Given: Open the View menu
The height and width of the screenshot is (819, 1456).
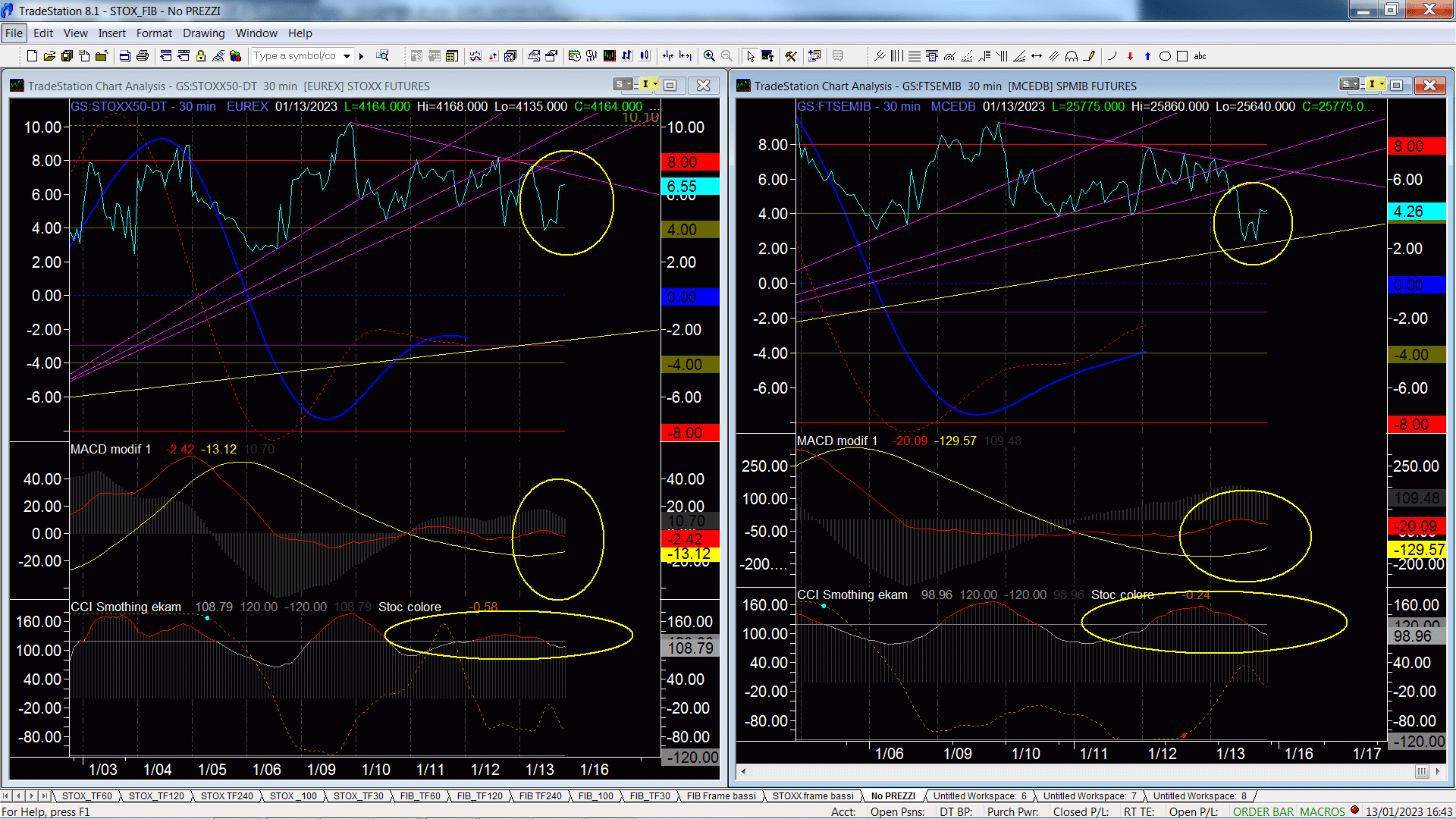Looking at the screenshot, I should (x=76, y=33).
